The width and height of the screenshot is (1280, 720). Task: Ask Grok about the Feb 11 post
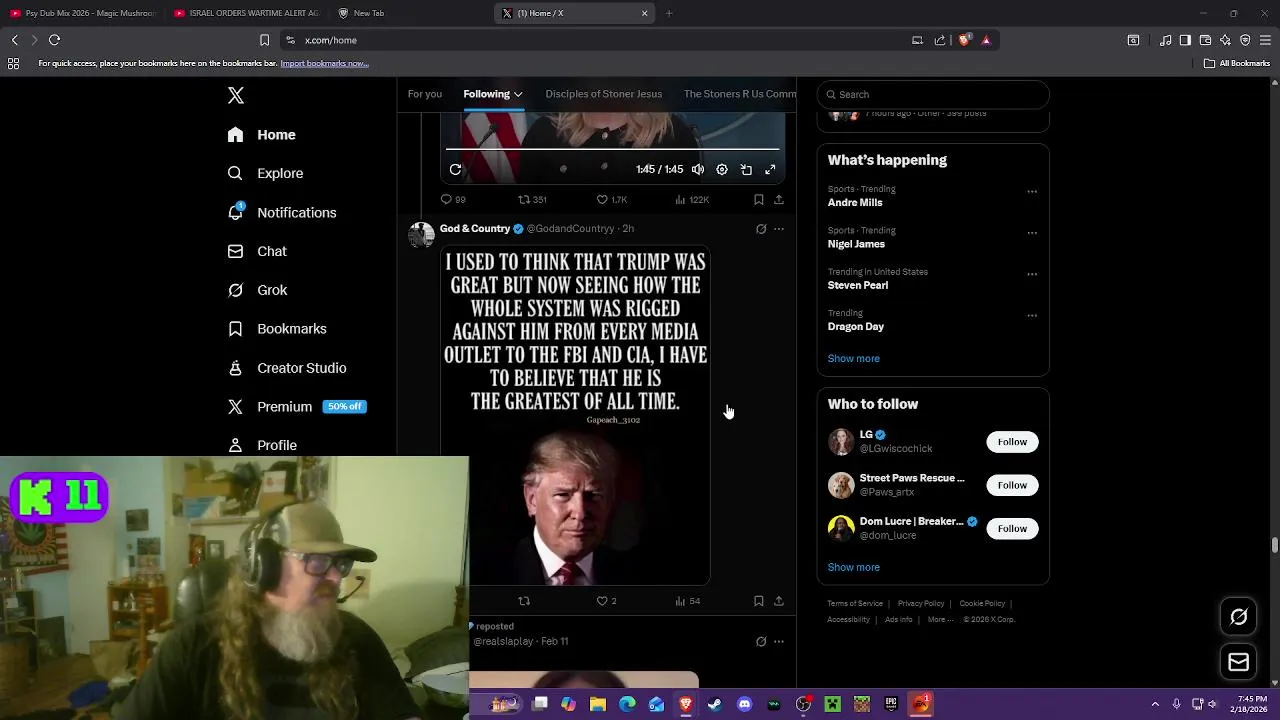tap(761, 642)
